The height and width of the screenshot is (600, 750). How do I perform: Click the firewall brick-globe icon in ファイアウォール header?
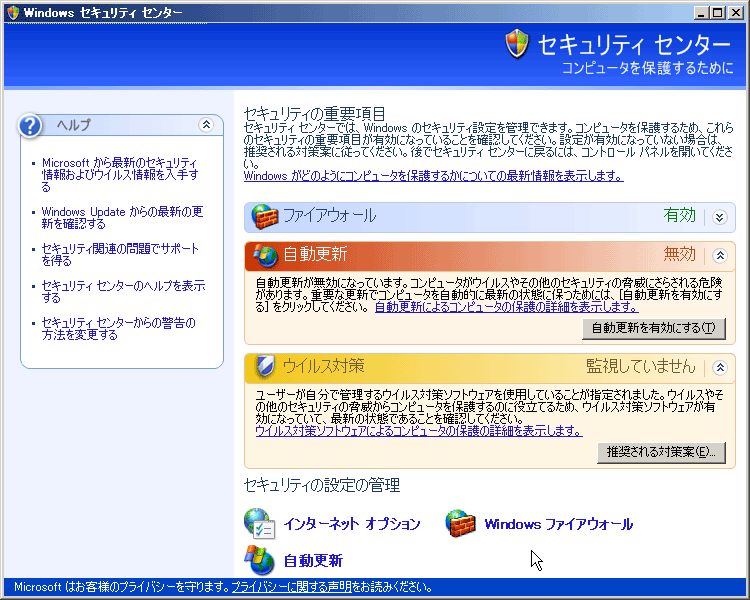265,217
